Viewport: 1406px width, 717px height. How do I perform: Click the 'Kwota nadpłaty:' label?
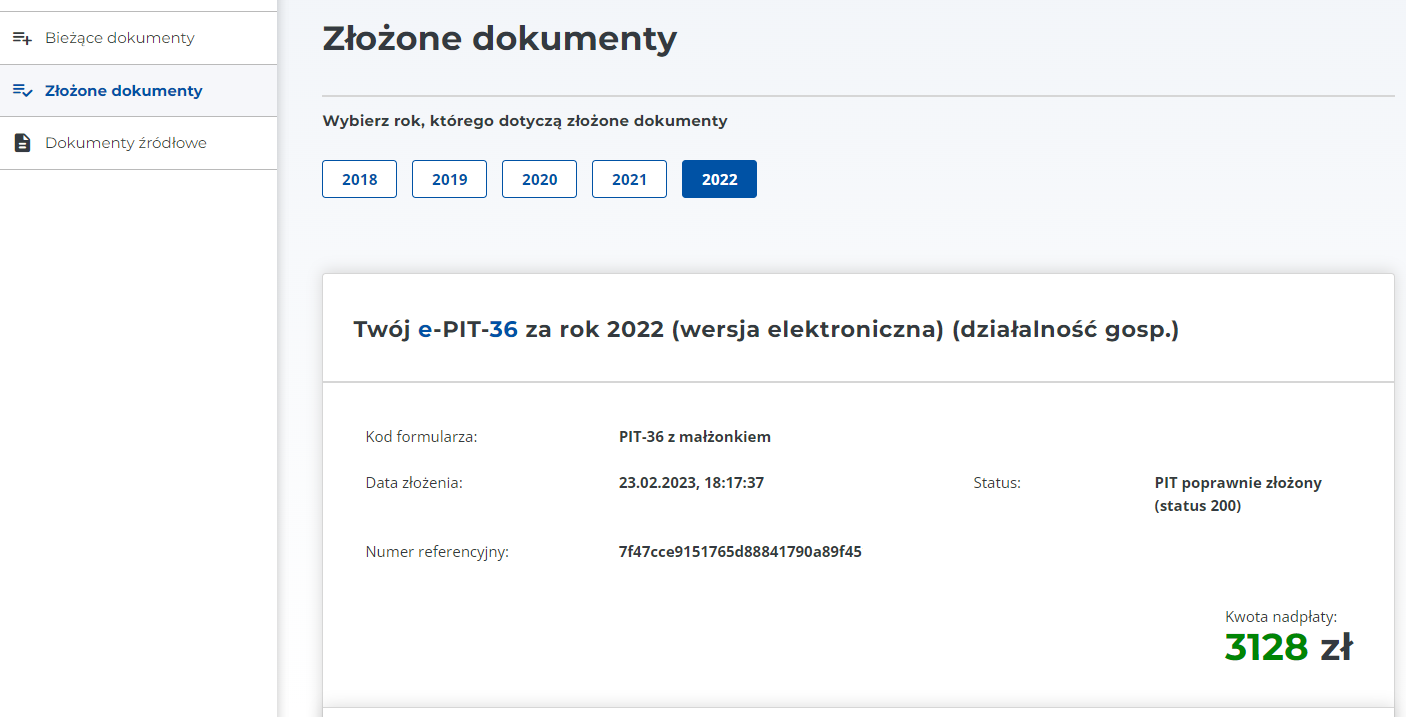tap(1281, 617)
